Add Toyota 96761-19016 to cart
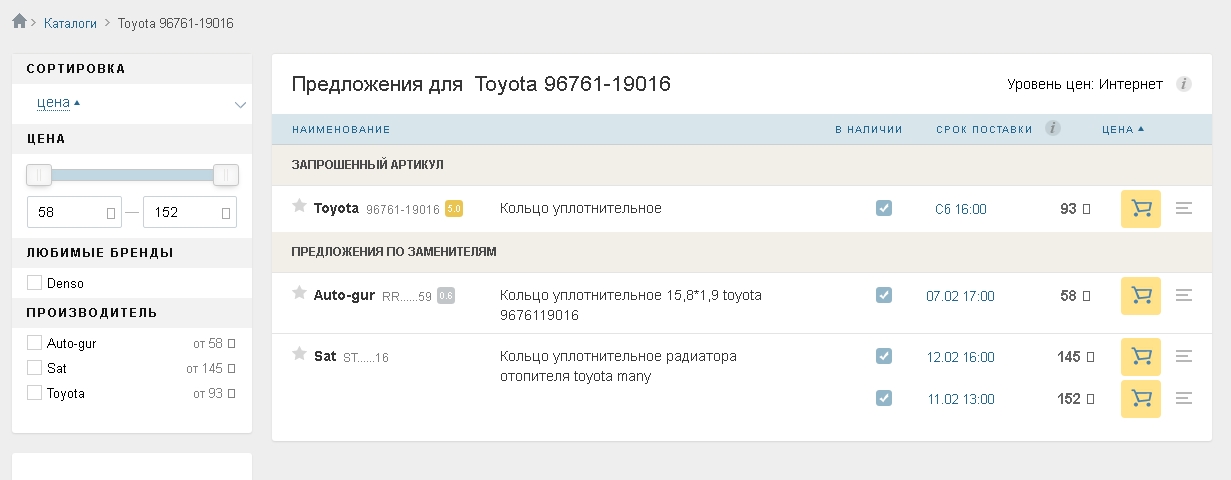The height and width of the screenshot is (480, 1231). coord(1141,209)
